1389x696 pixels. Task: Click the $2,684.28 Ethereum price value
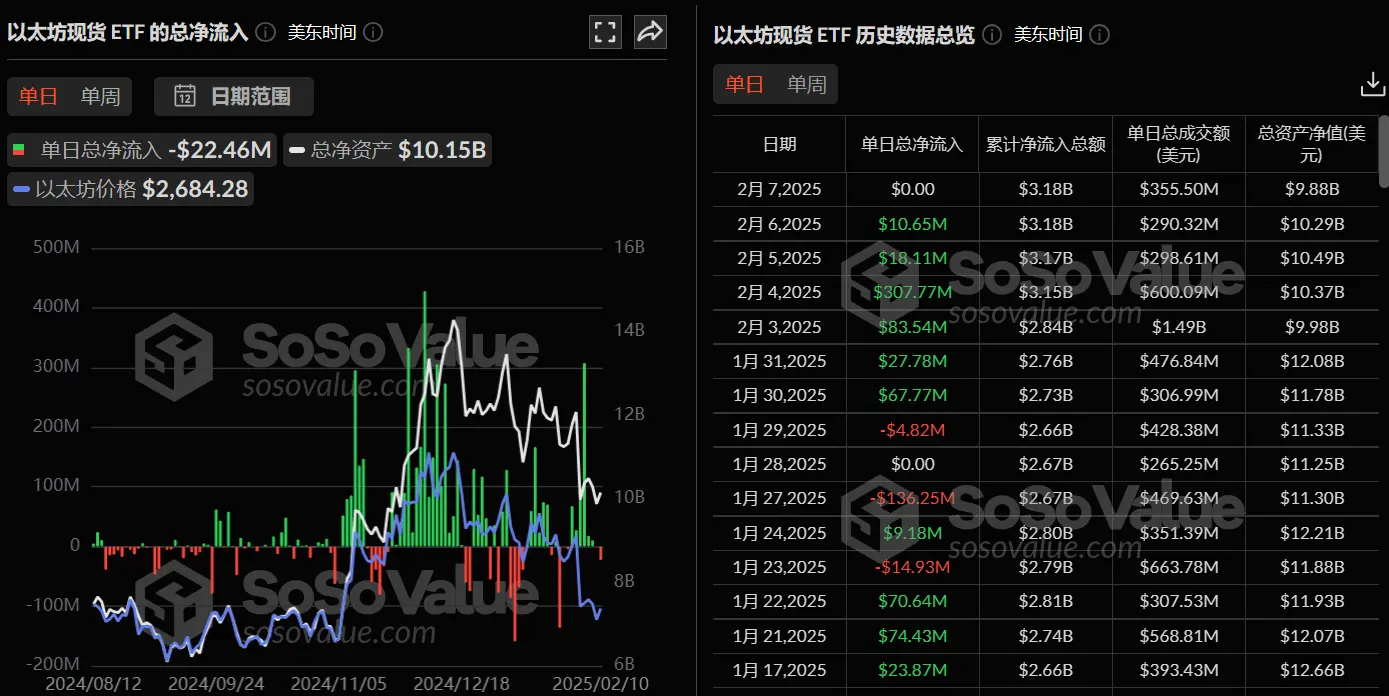(x=195, y=188)
